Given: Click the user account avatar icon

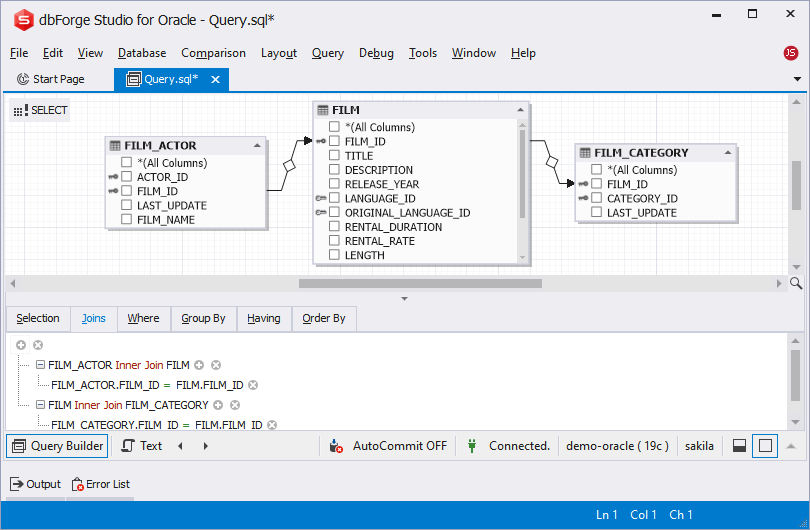Looking at the screenshot, I should (x=791, y=53).
